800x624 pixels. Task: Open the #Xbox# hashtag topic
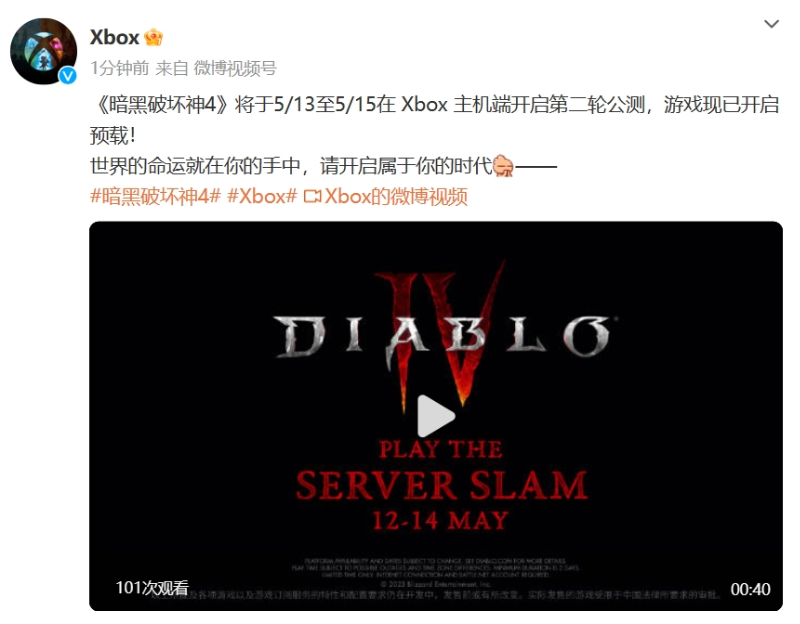tap(262, 196)
